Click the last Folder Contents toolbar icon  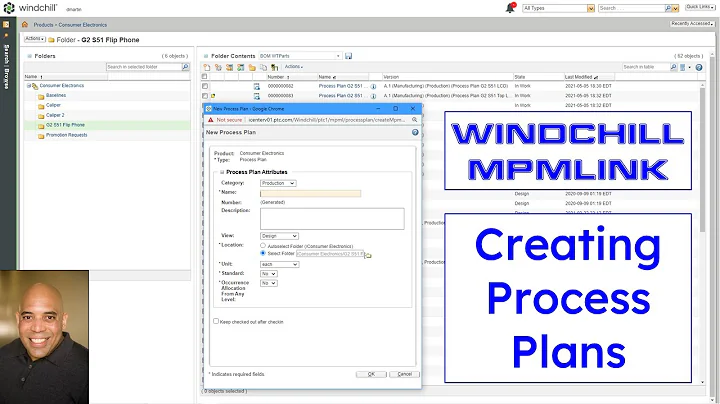[275, 67]
